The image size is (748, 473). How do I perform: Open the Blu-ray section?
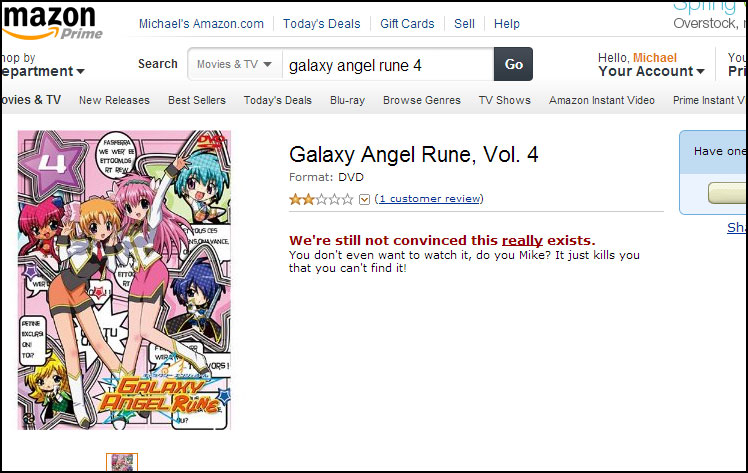(x=347, y=100)
